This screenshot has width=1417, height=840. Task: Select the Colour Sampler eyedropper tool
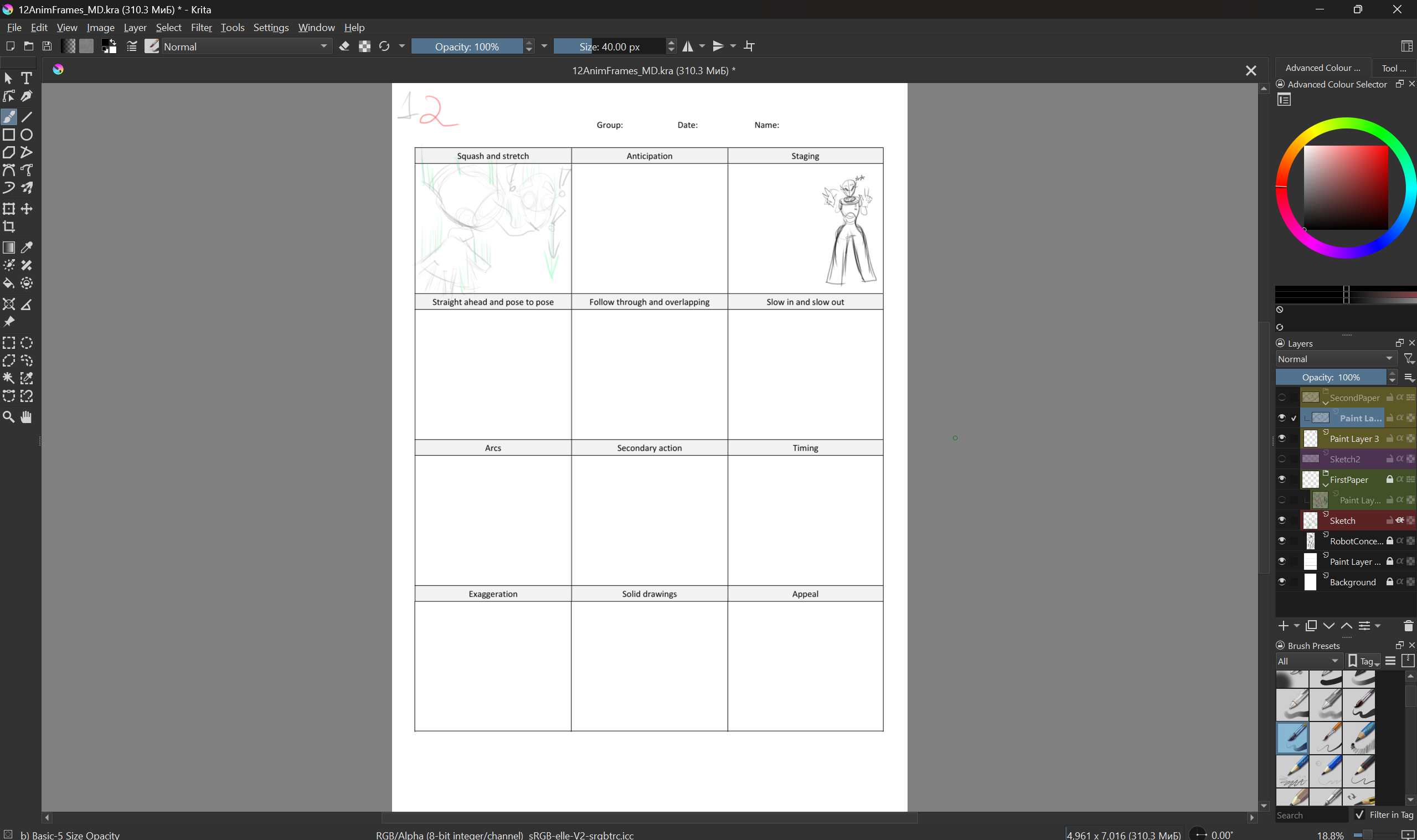click(27, 248)
